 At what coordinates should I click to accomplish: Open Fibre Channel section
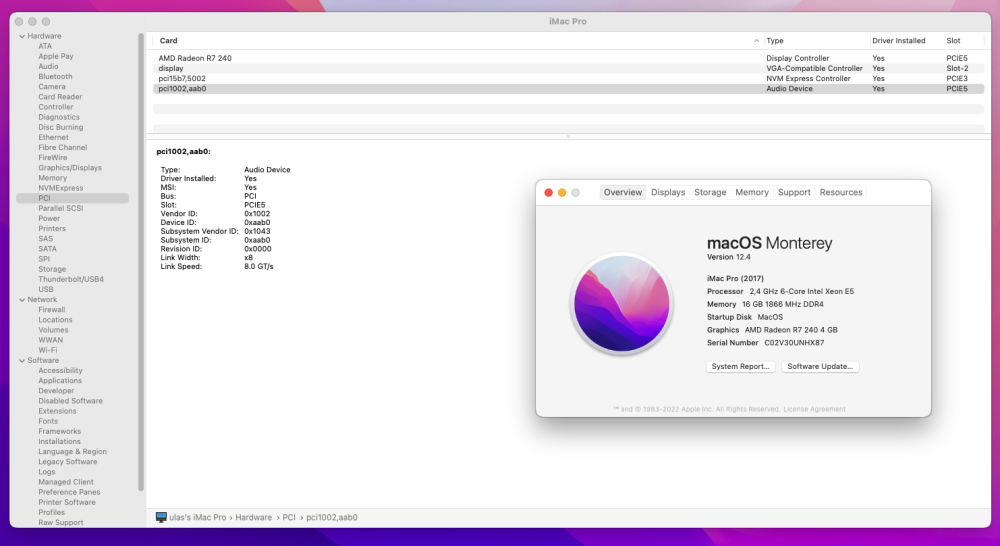click(x=62, y=148)
